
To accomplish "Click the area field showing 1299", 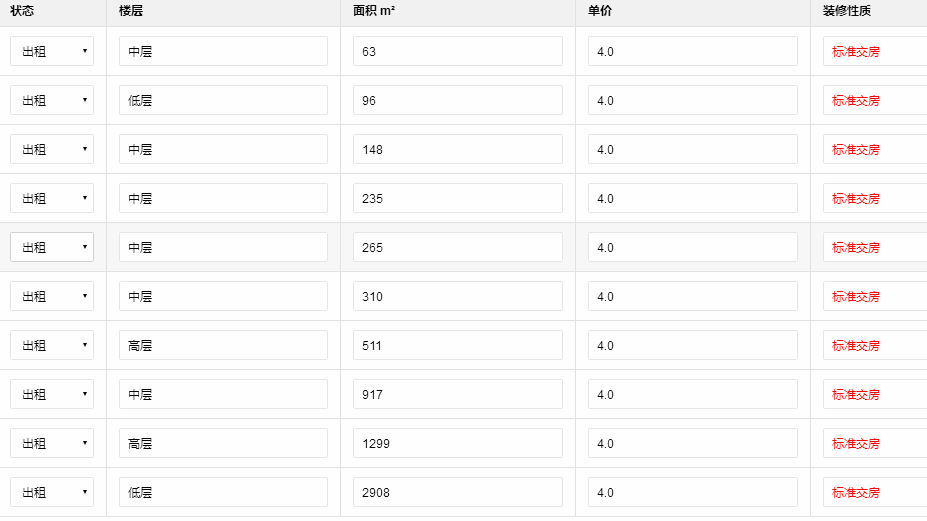I will point(457,443).
